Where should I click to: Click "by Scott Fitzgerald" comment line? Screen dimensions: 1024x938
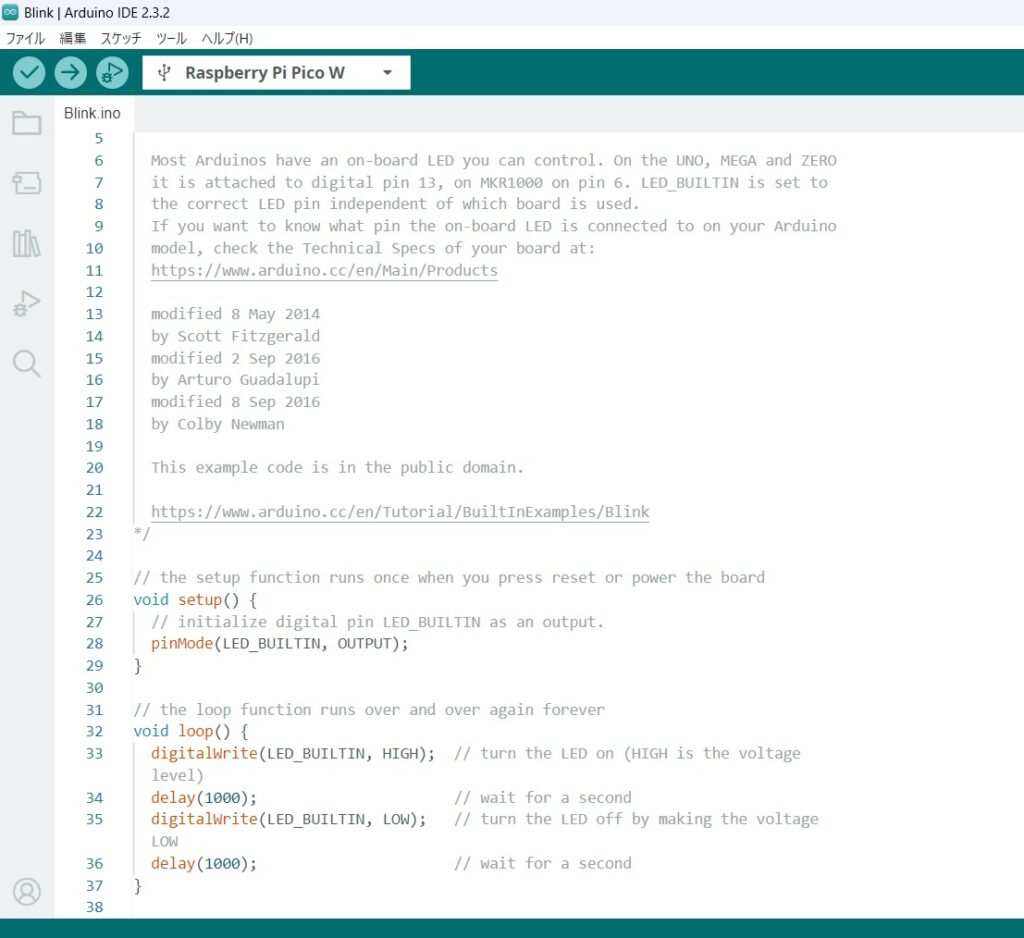click(235, 336)
